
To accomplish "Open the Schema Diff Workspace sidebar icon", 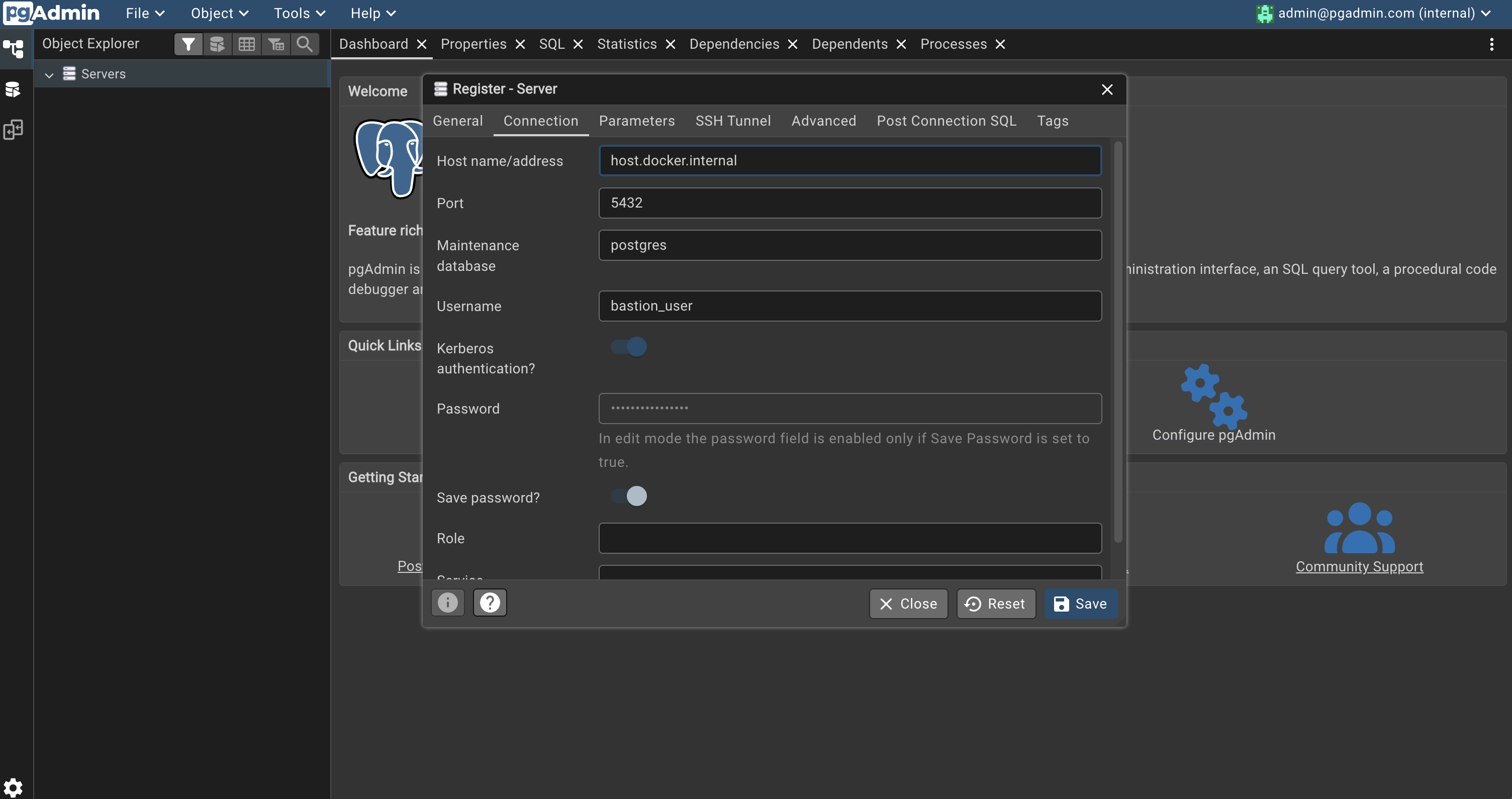I will tap(13, 130).
